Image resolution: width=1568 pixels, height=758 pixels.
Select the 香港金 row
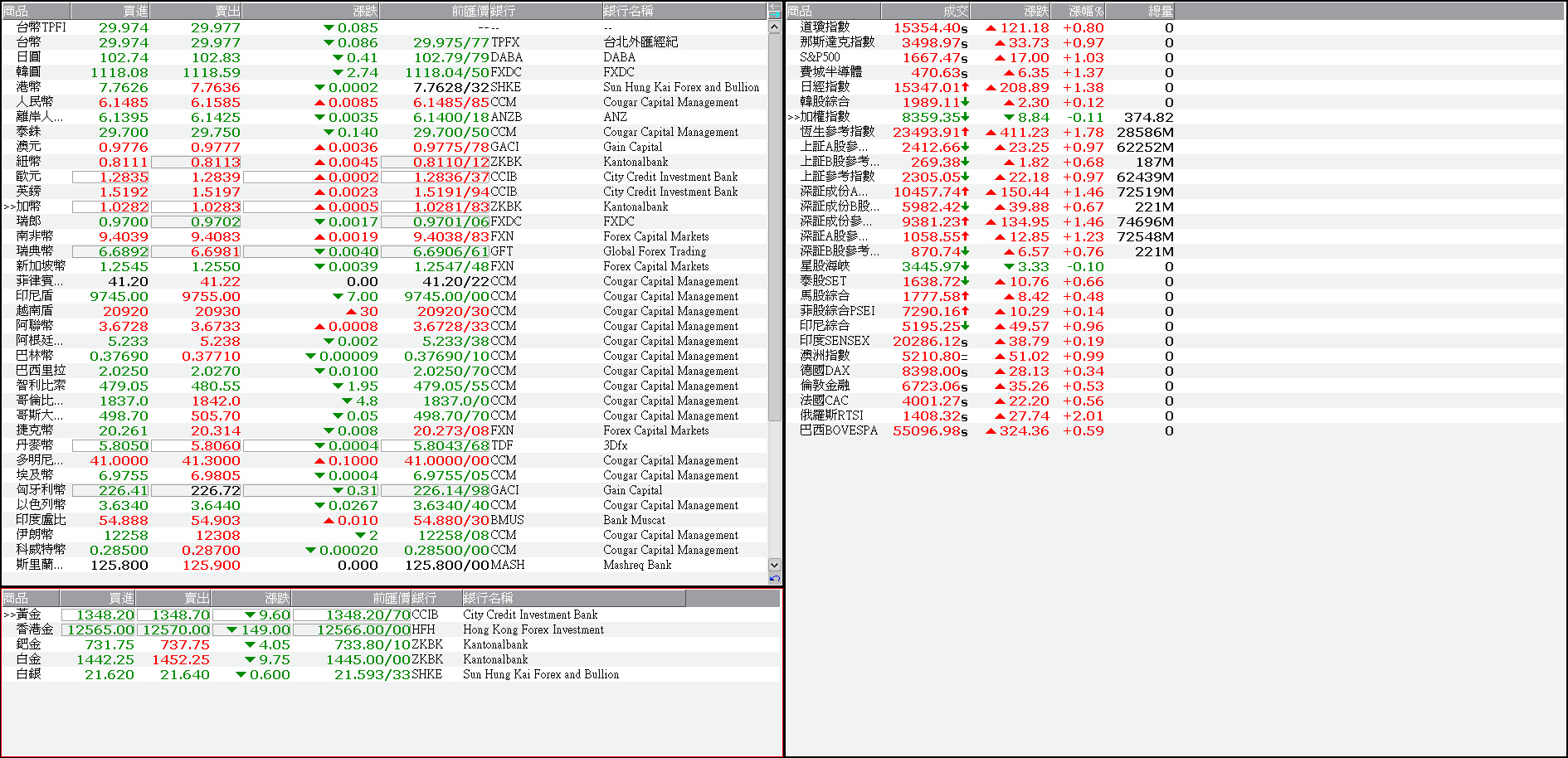(391, 629)
